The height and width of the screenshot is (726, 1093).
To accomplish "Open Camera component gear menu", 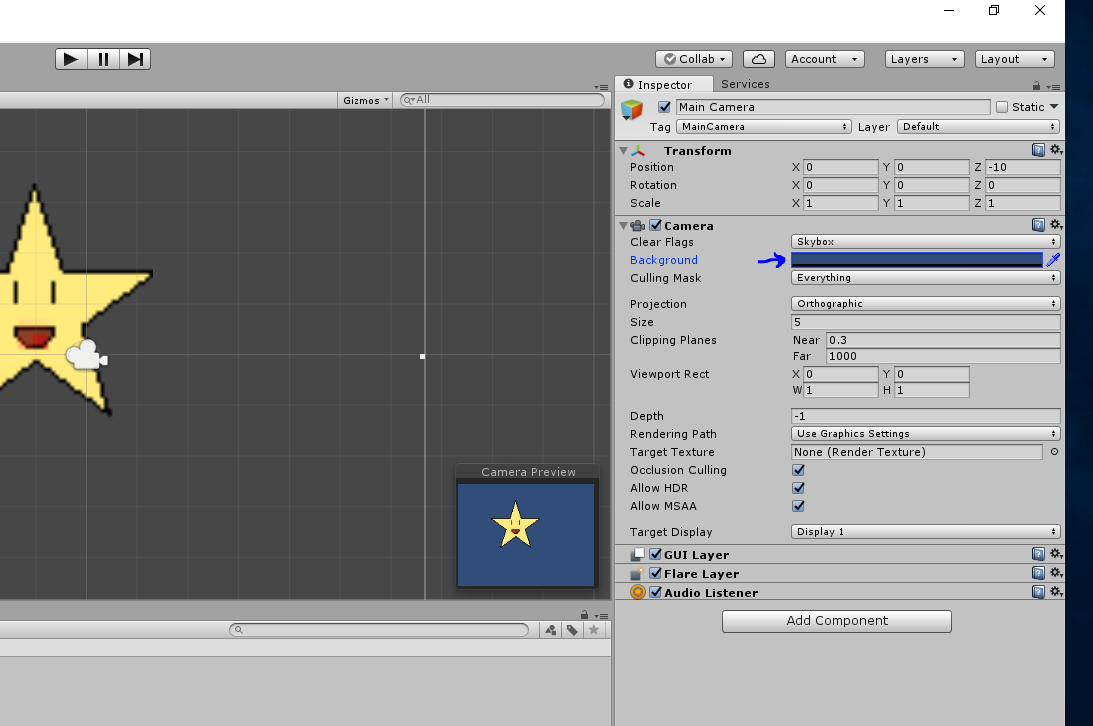I will tap(1056, 224).
